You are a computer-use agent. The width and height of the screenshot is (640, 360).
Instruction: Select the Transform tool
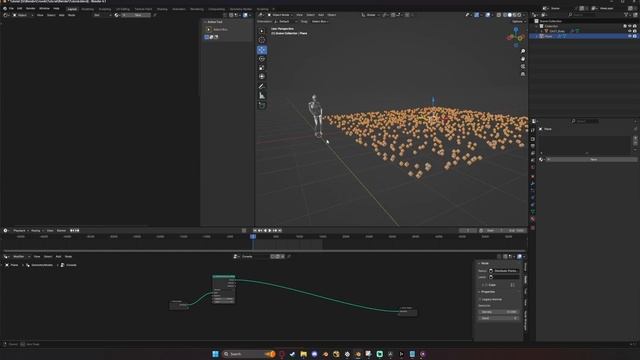(262, 77)
